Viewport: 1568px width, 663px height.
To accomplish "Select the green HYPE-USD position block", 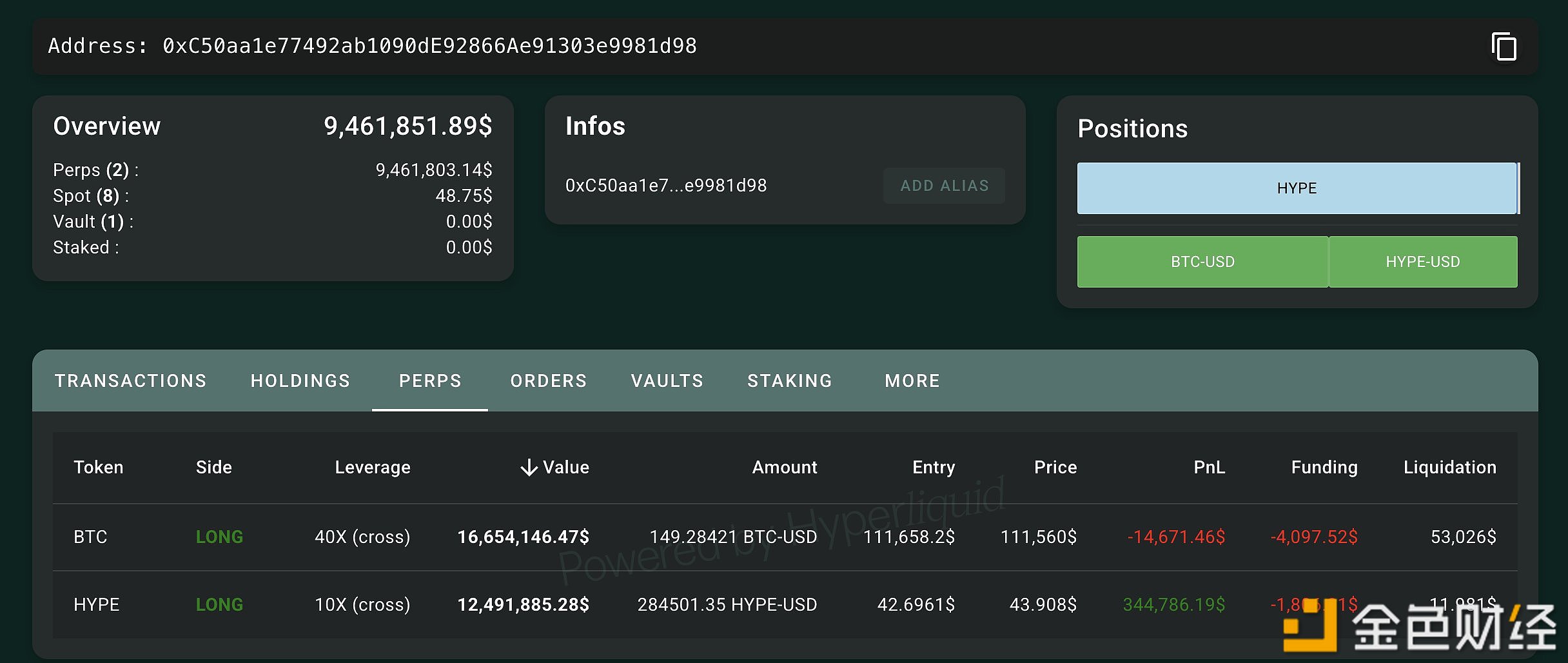I will point(1423,262).
